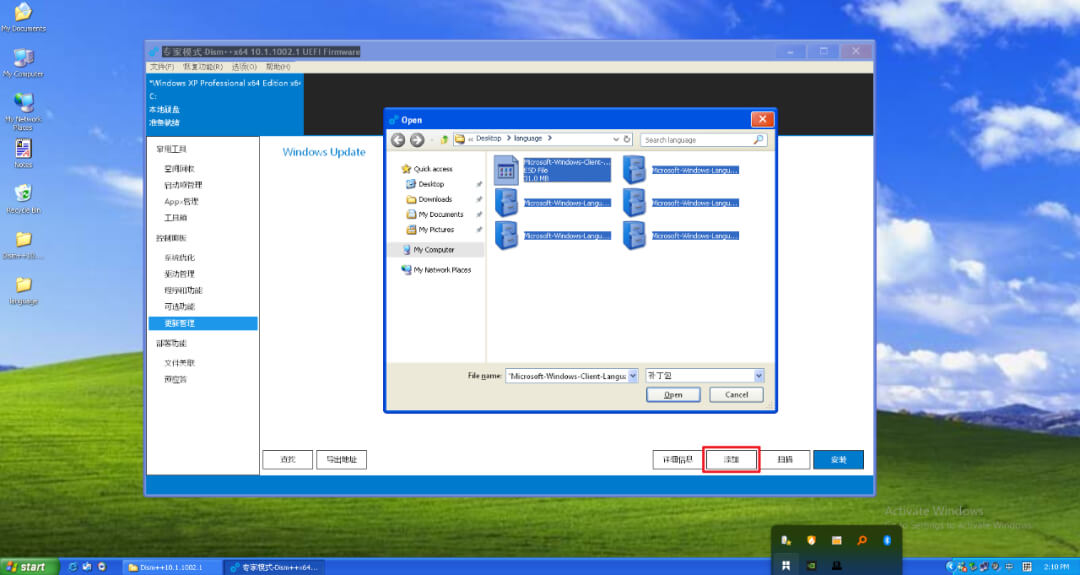The height and width of the screenshot is (575, 1080).
Task: Click the Cancel button
Action: coord(736,395)
